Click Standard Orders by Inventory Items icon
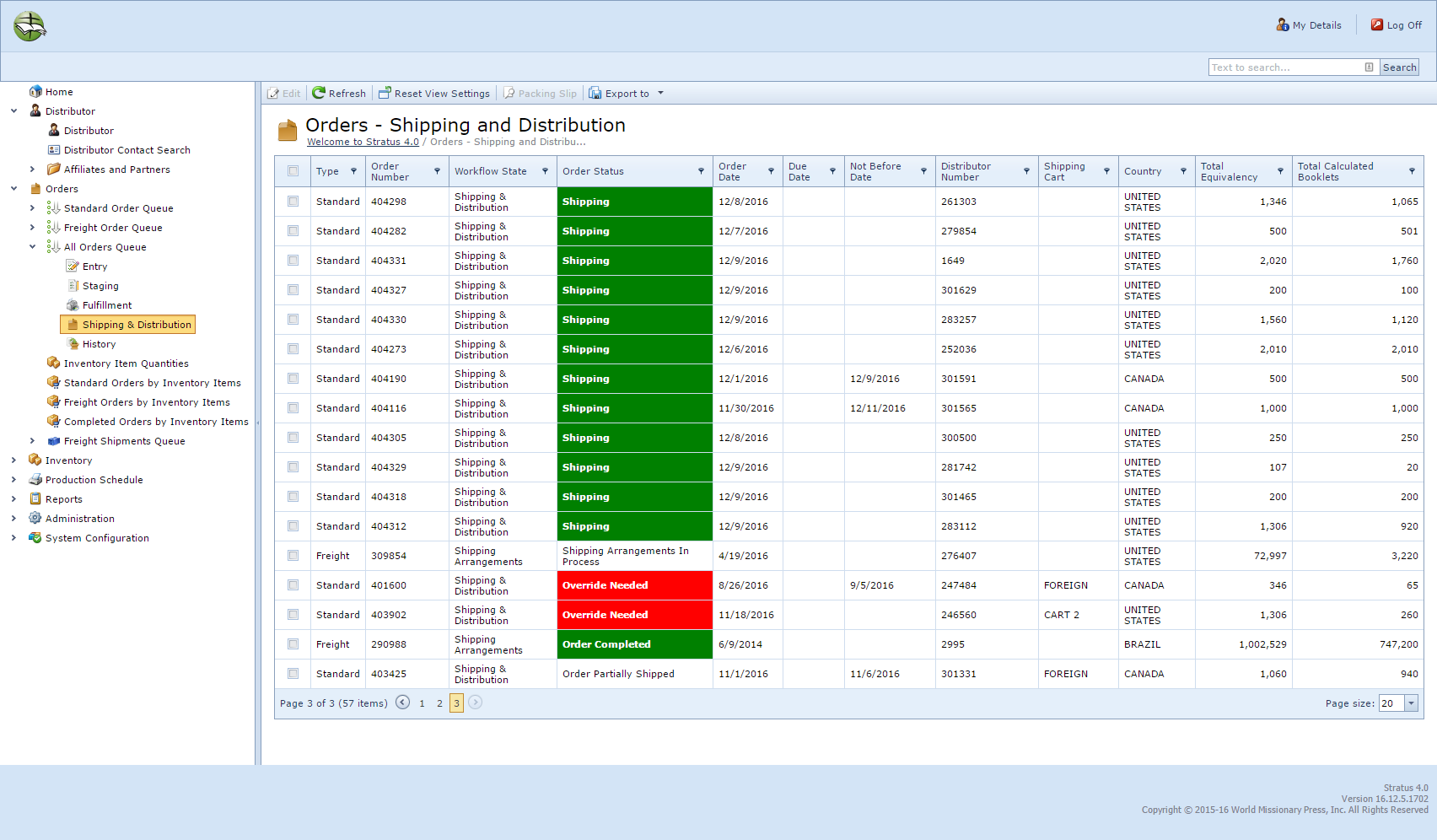 pyautogui.click(x=54, y=382)
